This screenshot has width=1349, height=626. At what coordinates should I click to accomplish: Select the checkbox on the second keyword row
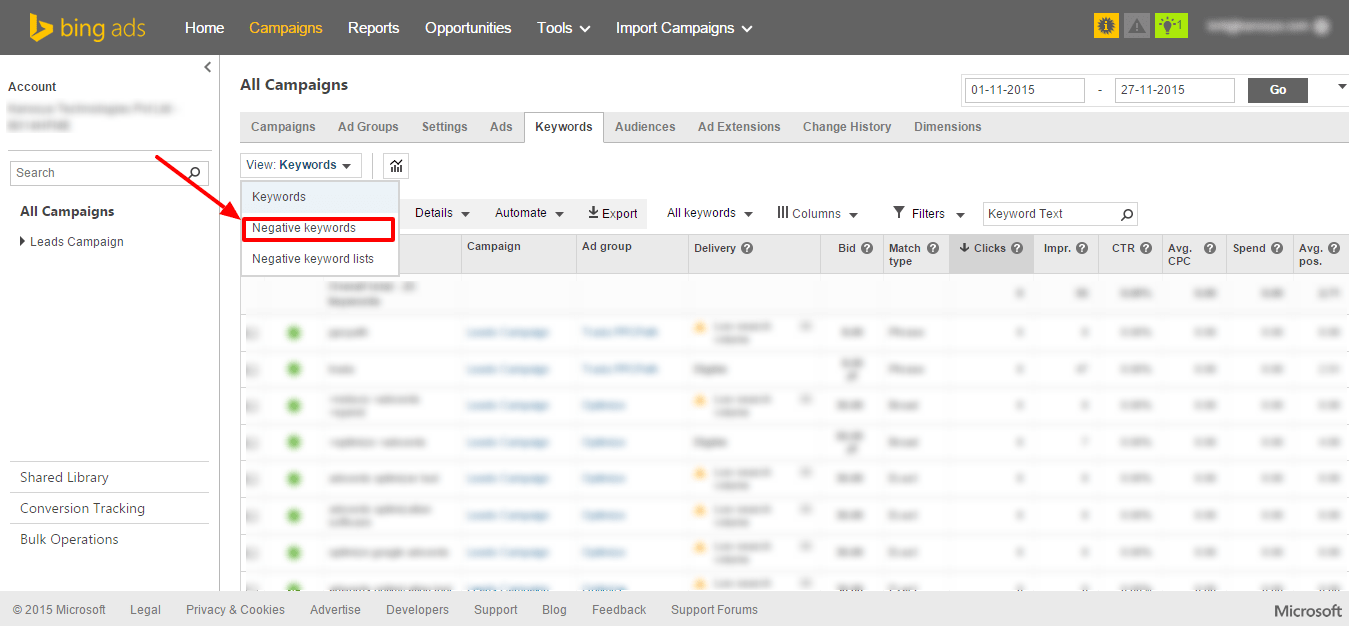tap(253, 368)
